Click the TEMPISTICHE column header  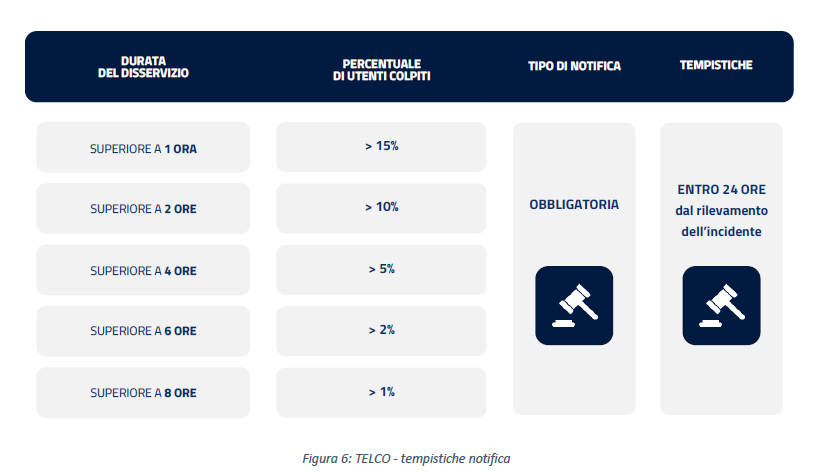point(716,66)
